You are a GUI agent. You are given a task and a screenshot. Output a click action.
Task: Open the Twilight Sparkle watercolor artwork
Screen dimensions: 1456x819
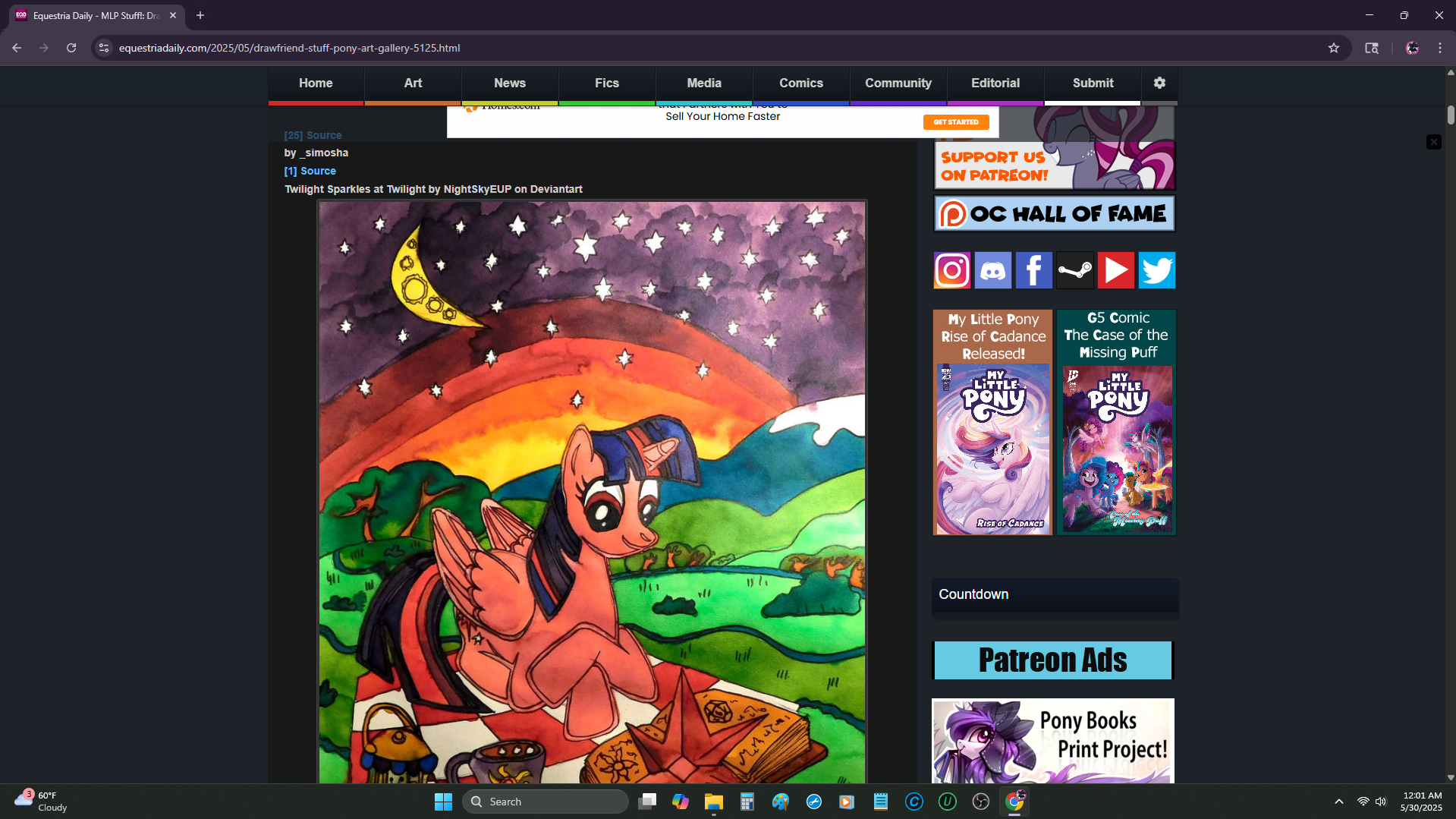592,492
